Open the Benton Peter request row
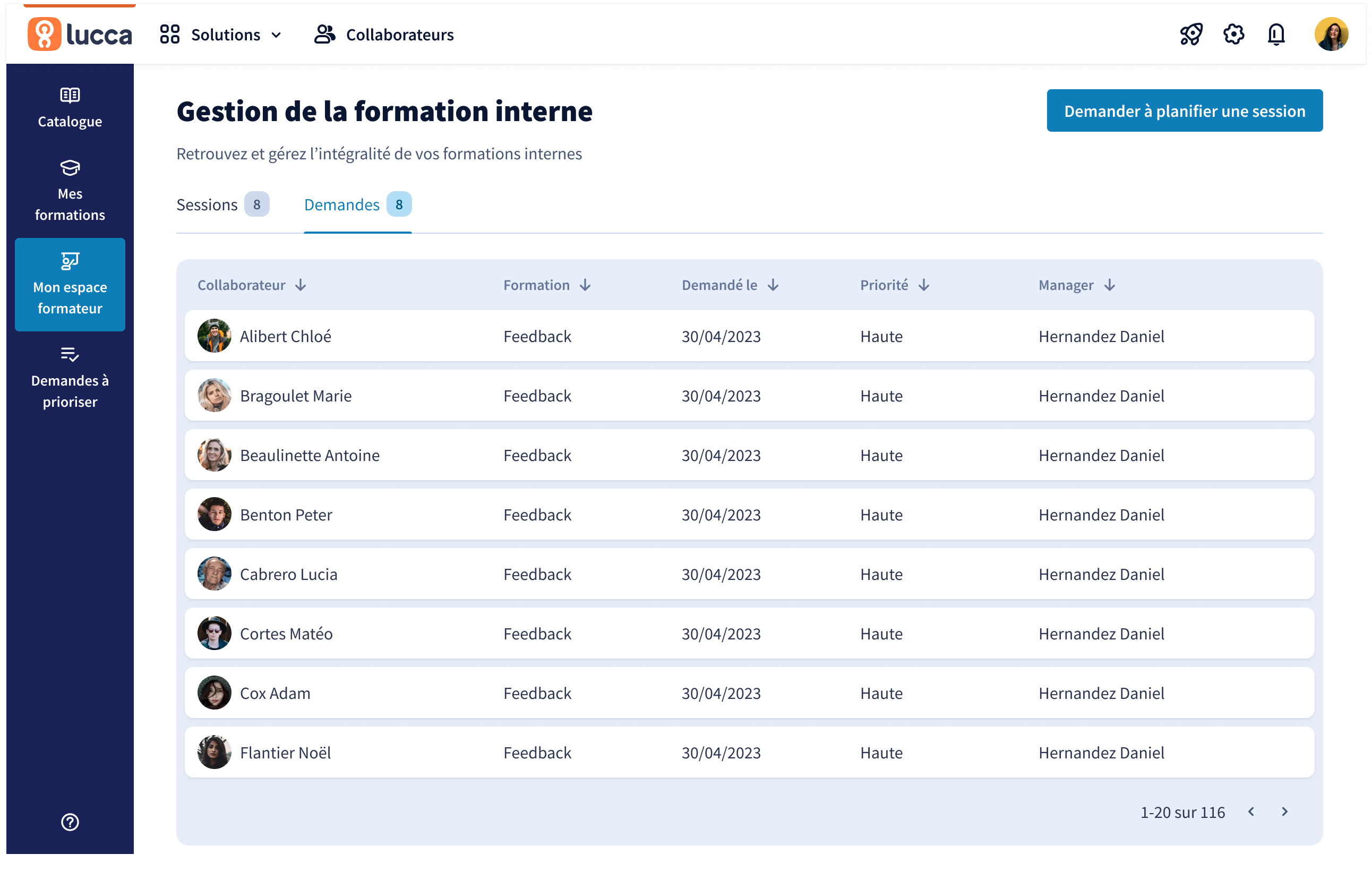This screenshot has height=871, width=1372. (x=749, y=514)
